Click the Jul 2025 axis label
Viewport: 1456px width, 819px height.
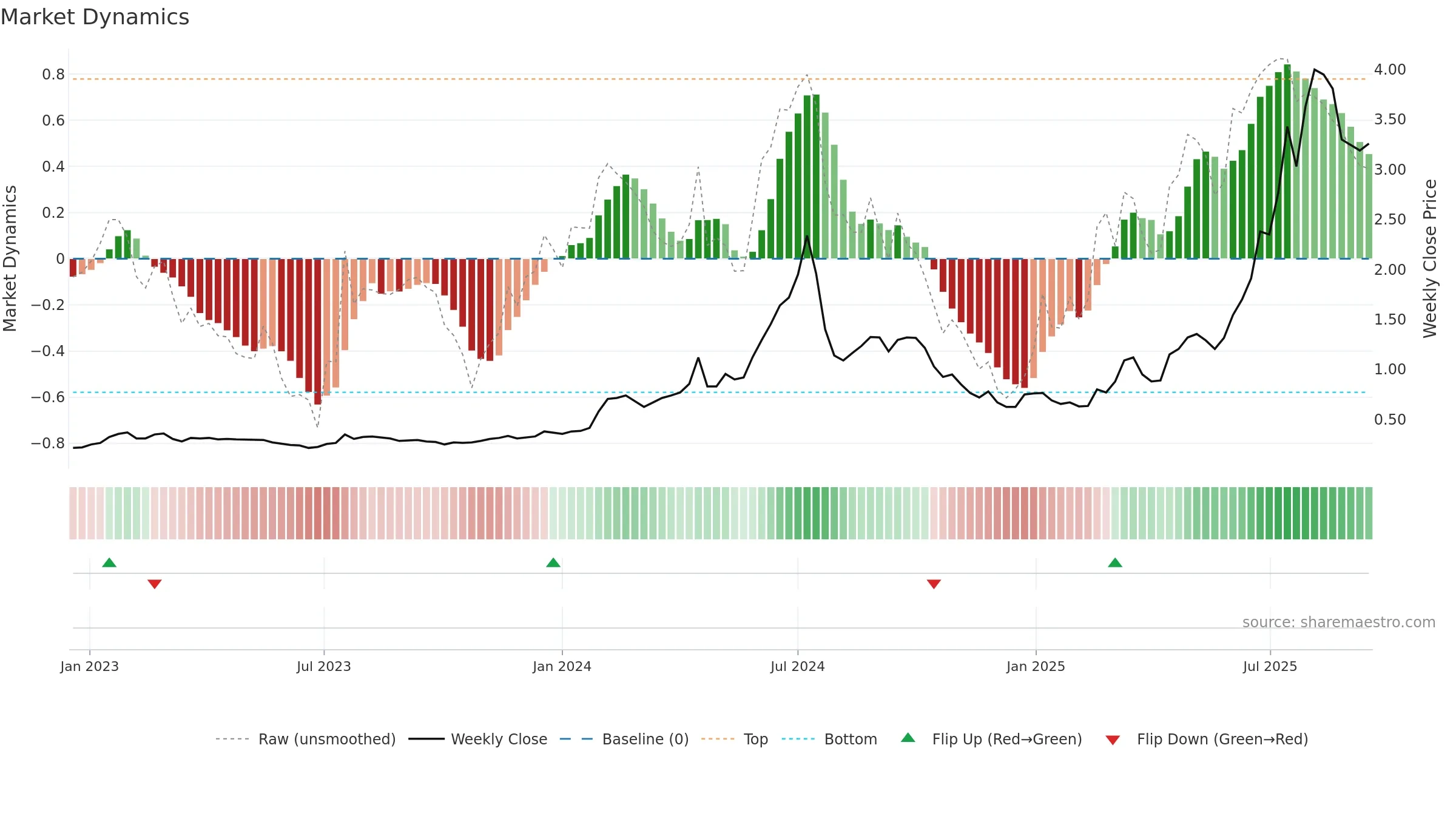(x=1270, y=666)
